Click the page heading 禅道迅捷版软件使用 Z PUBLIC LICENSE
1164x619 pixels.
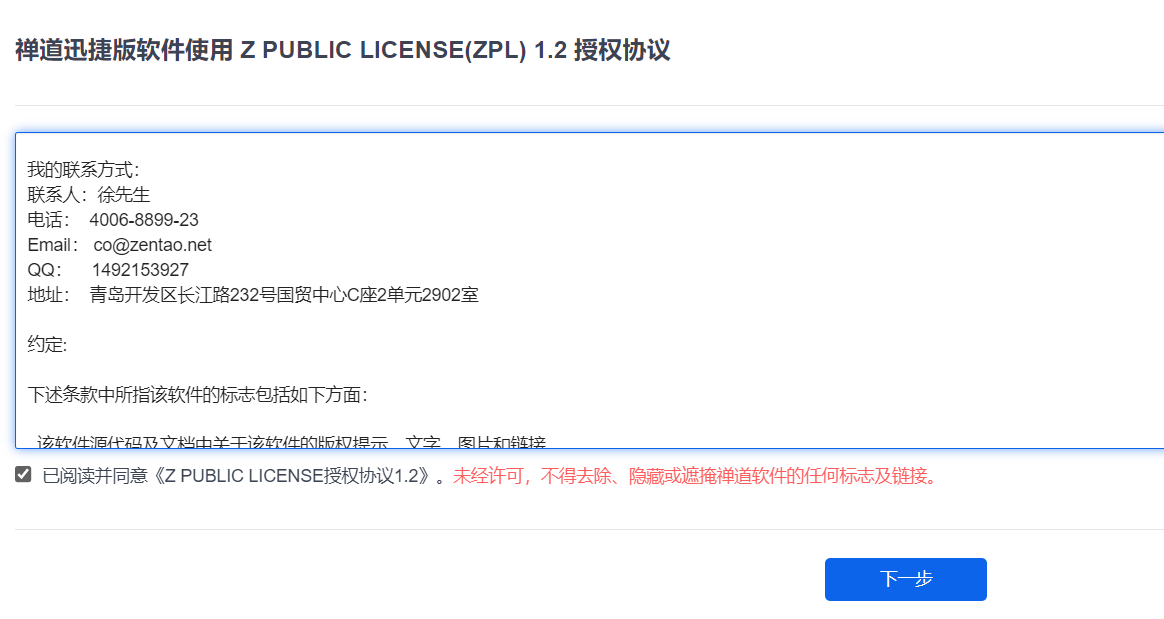(342, 50)
